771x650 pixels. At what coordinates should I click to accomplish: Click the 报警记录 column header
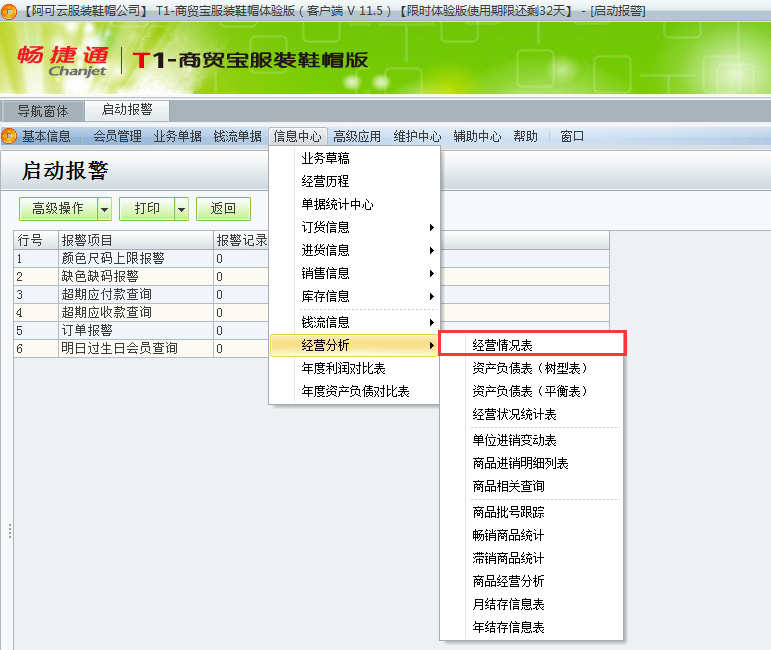[x=241, y=240]
